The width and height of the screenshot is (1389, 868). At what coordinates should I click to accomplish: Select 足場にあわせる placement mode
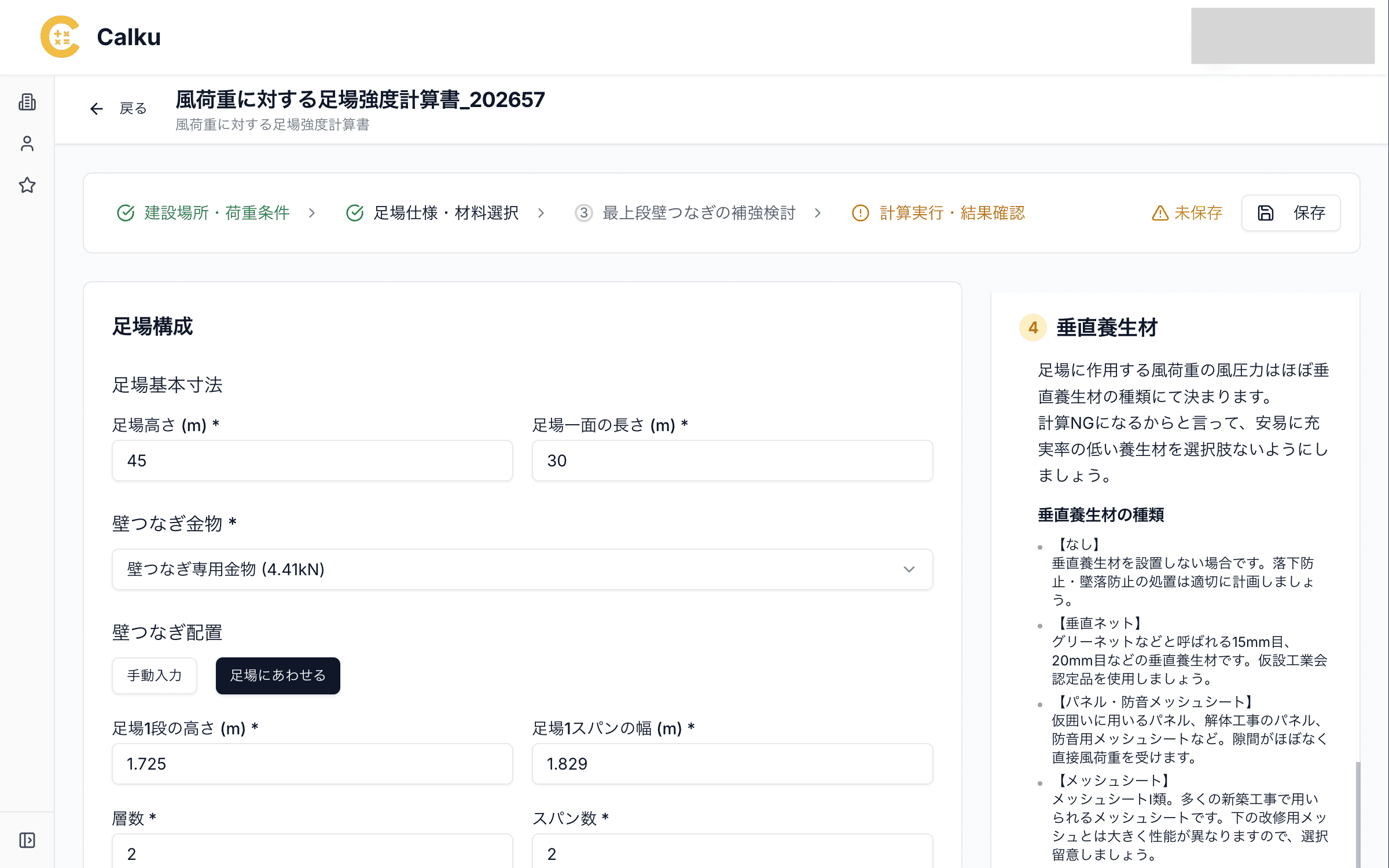point(278,675)
